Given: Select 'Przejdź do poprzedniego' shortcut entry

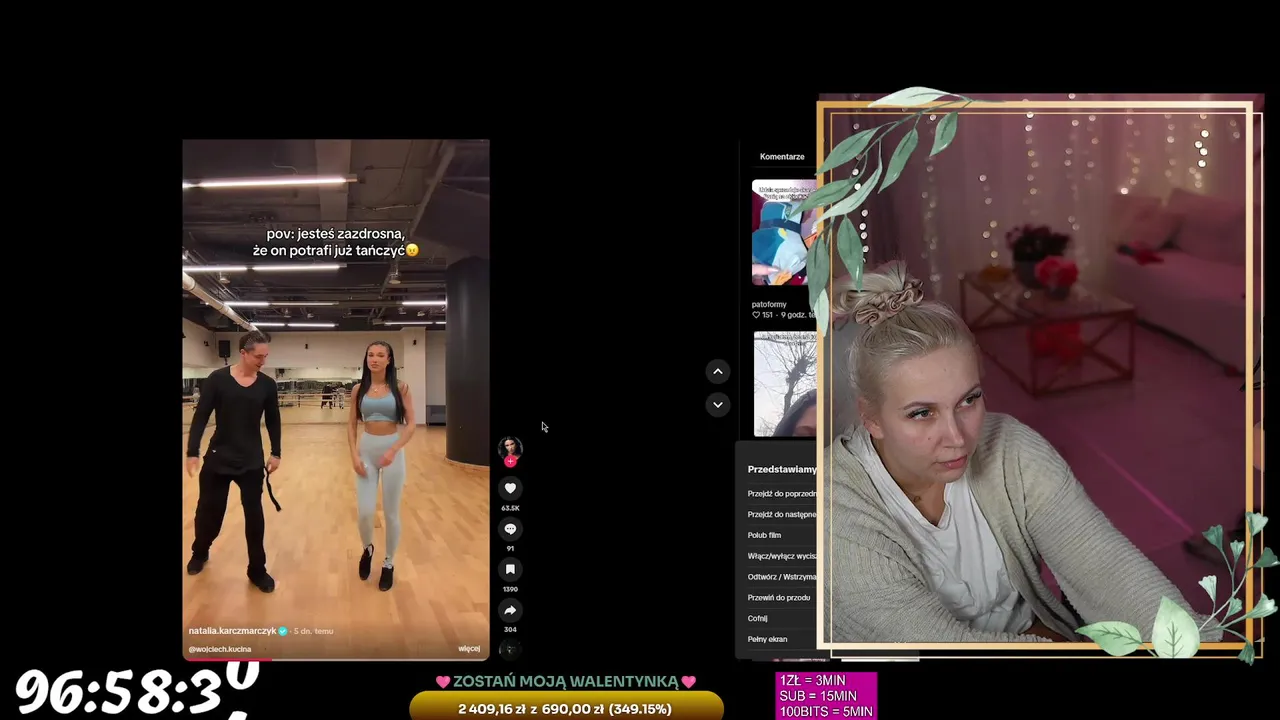Looking at the screenshot, I should [x=782, y=494].
